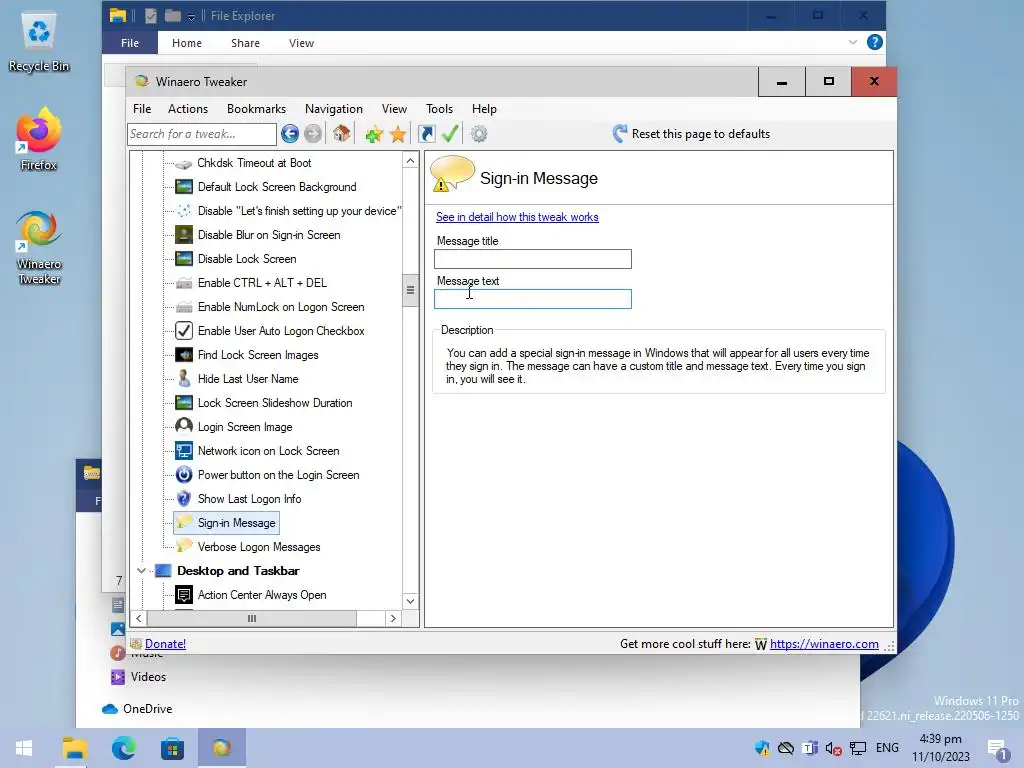1024x768 pixels.
Task: Open the Tools menu
Action: (440, 109)
